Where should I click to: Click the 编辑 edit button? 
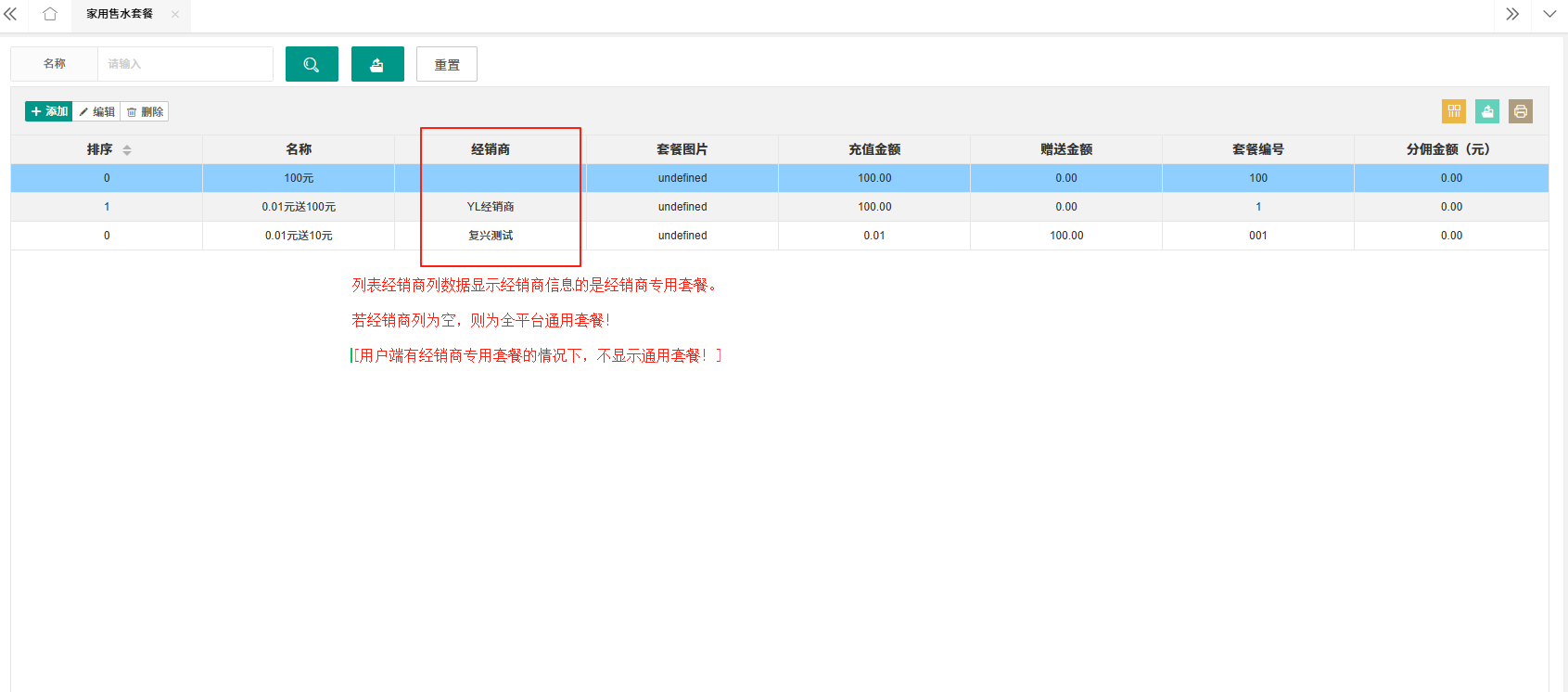(x=96, y=111)
